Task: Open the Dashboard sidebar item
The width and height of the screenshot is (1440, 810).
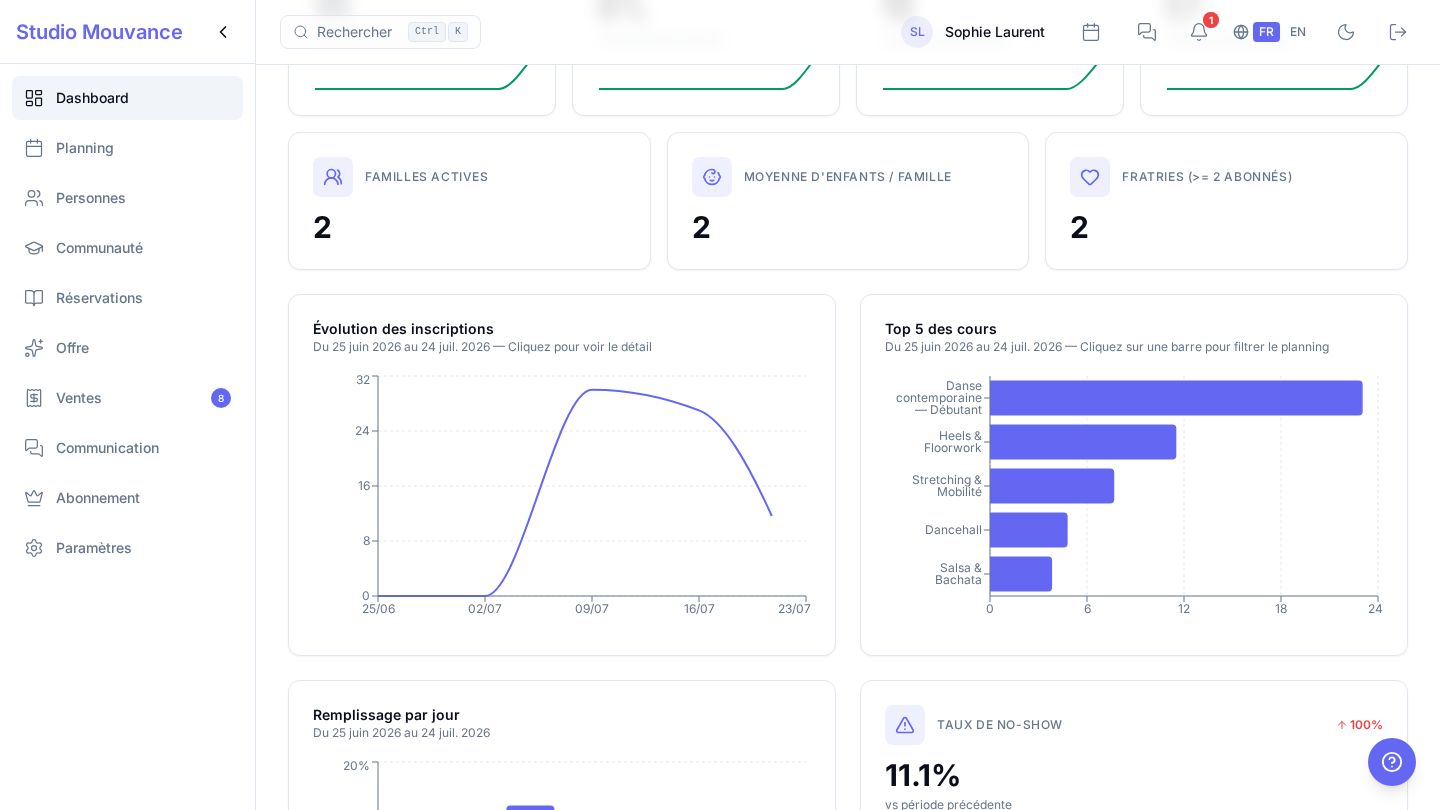Action: [127, 98]
